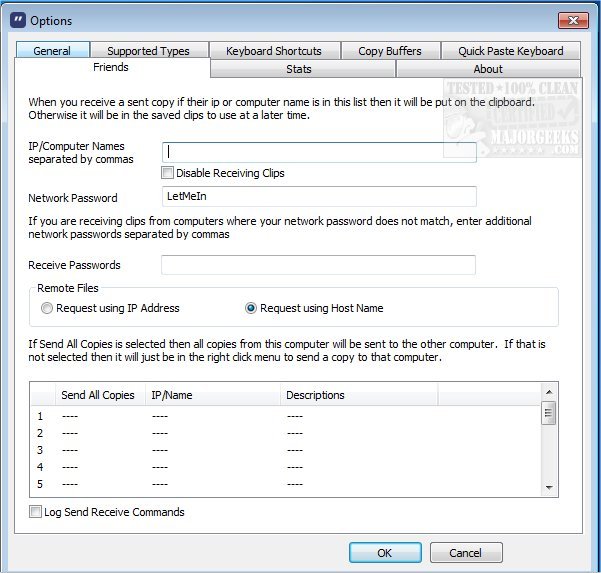The image size is (601, 573).
Task: Click the Descriptions column header
Action: 359,395
